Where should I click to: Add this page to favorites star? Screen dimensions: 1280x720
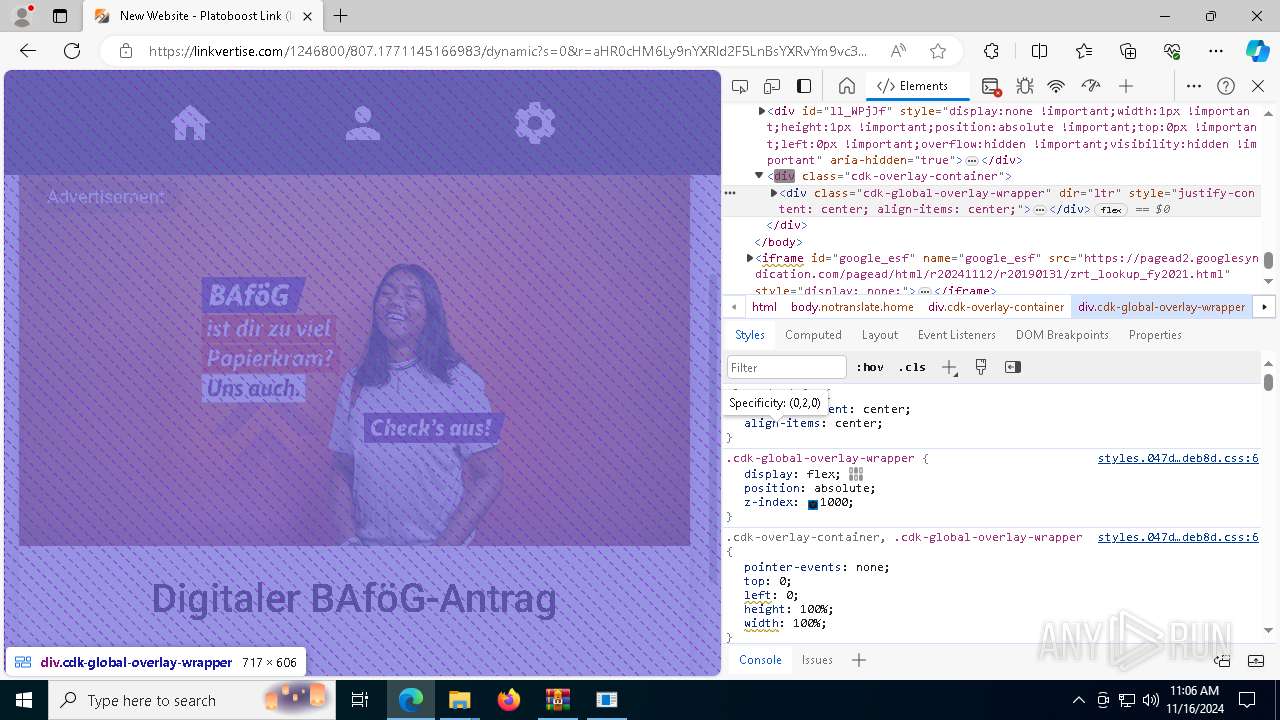937,51
